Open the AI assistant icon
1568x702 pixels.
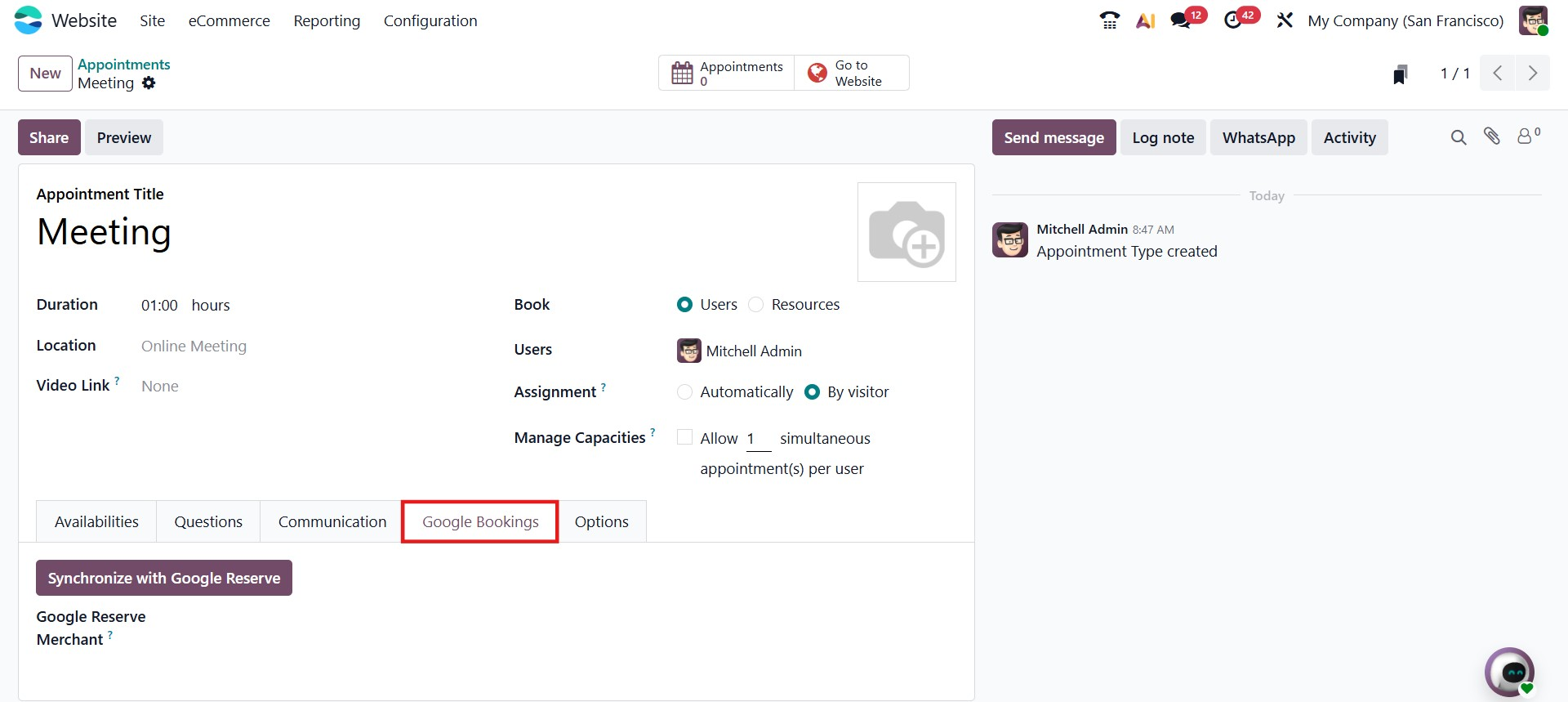click(x=1145, y=20)
